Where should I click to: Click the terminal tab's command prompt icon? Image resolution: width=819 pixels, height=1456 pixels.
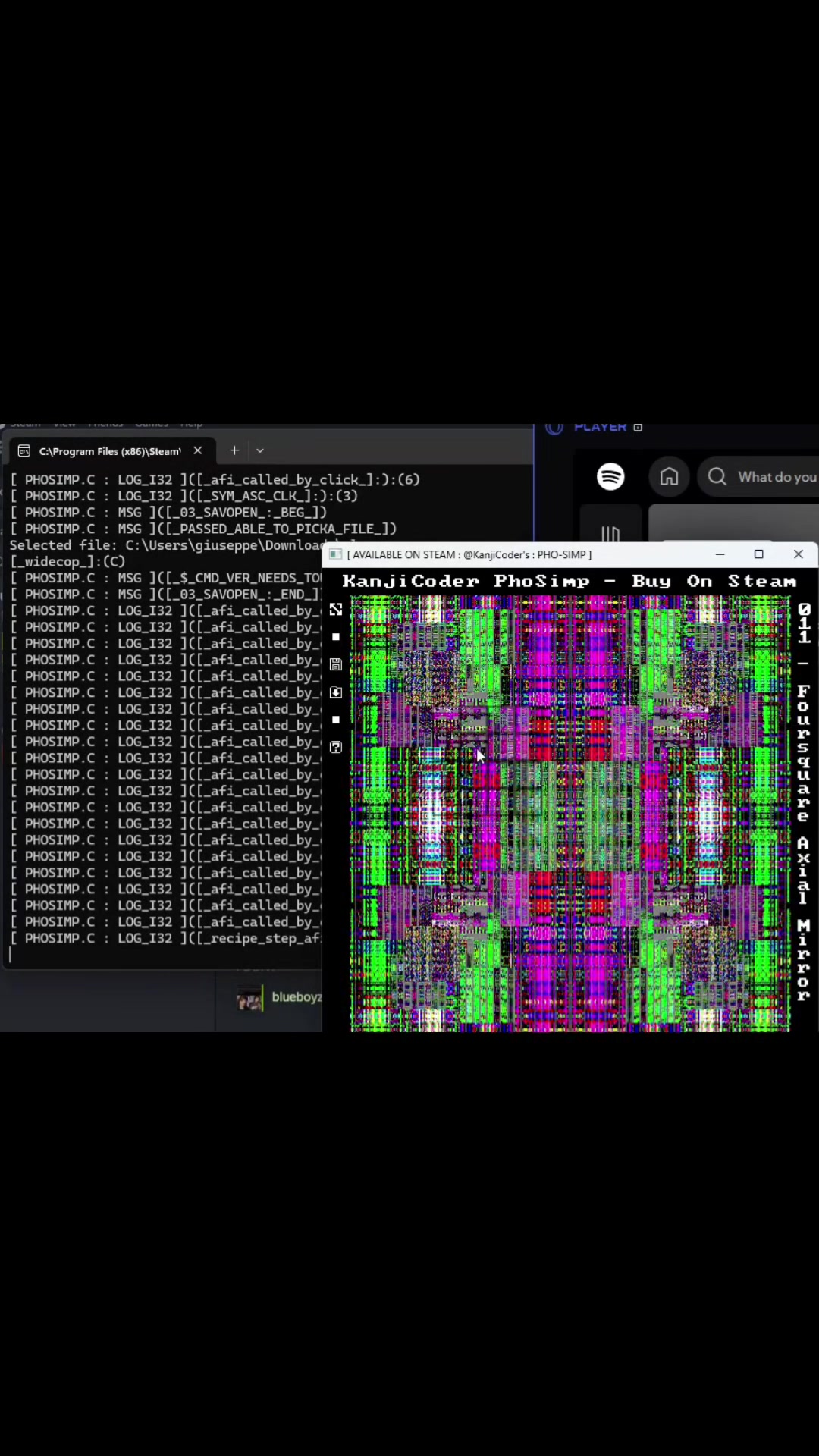pos(24,451)
